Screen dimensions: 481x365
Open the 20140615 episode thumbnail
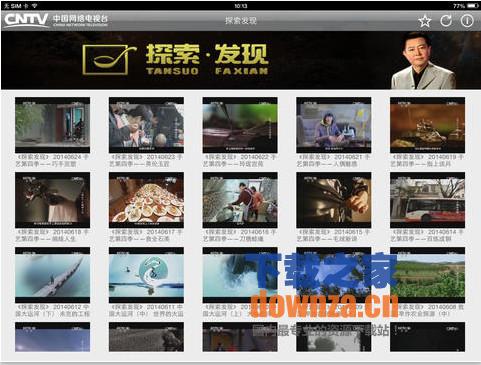click(334, 200)
